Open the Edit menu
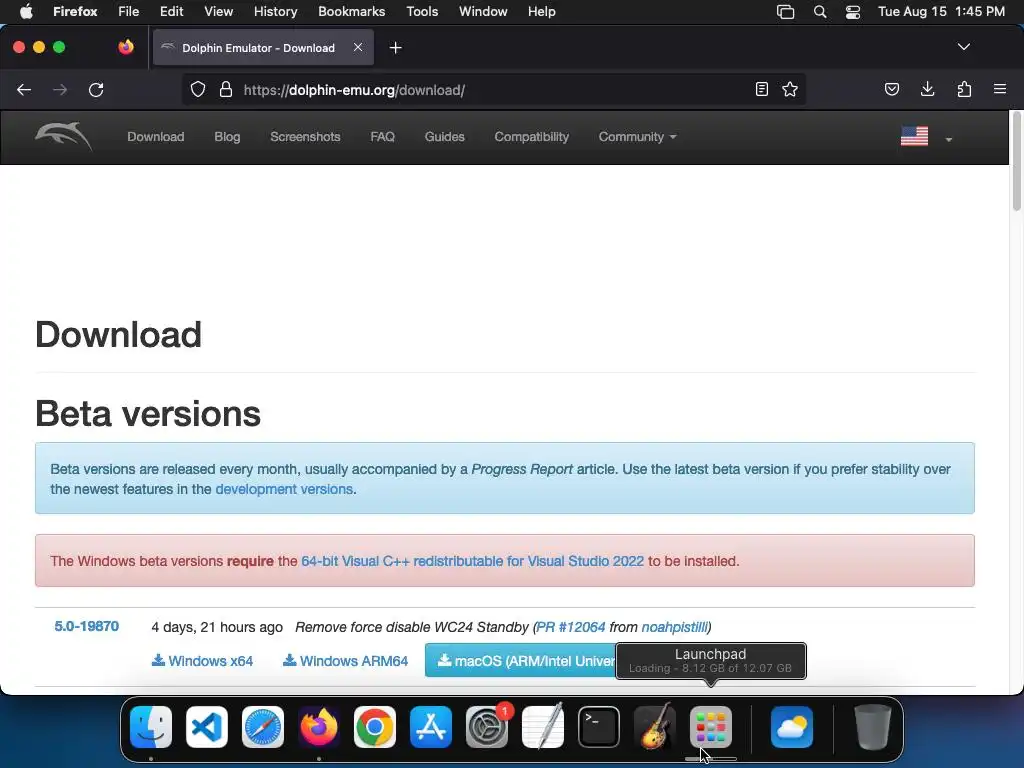The height and width of the screenshot is (768, 1024). [172, 12]
